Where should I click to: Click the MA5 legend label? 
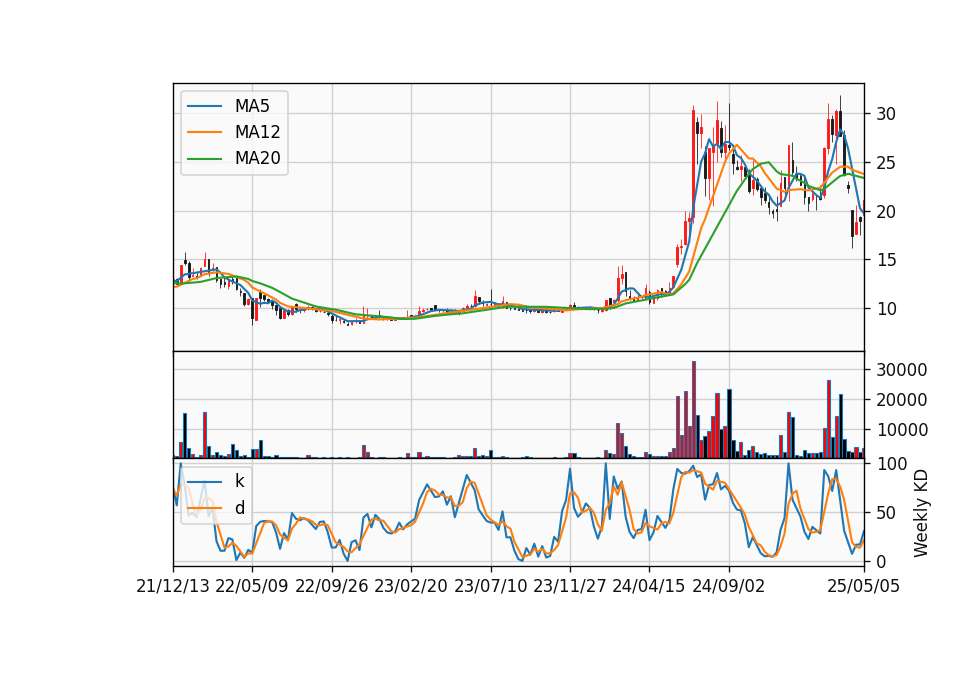coord(252,106)
